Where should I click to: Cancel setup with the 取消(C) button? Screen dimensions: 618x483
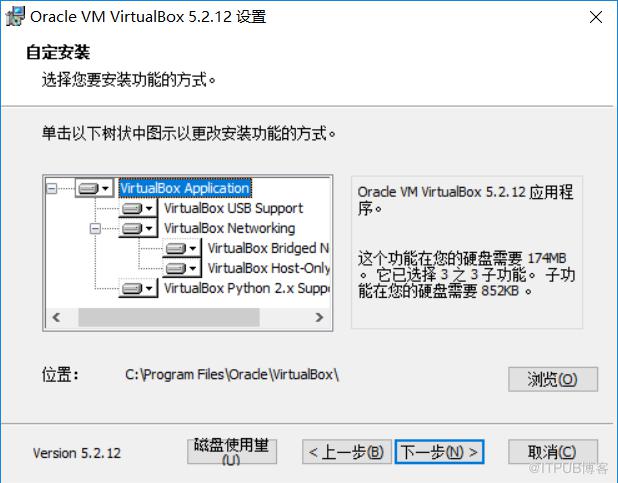[553, 451]
